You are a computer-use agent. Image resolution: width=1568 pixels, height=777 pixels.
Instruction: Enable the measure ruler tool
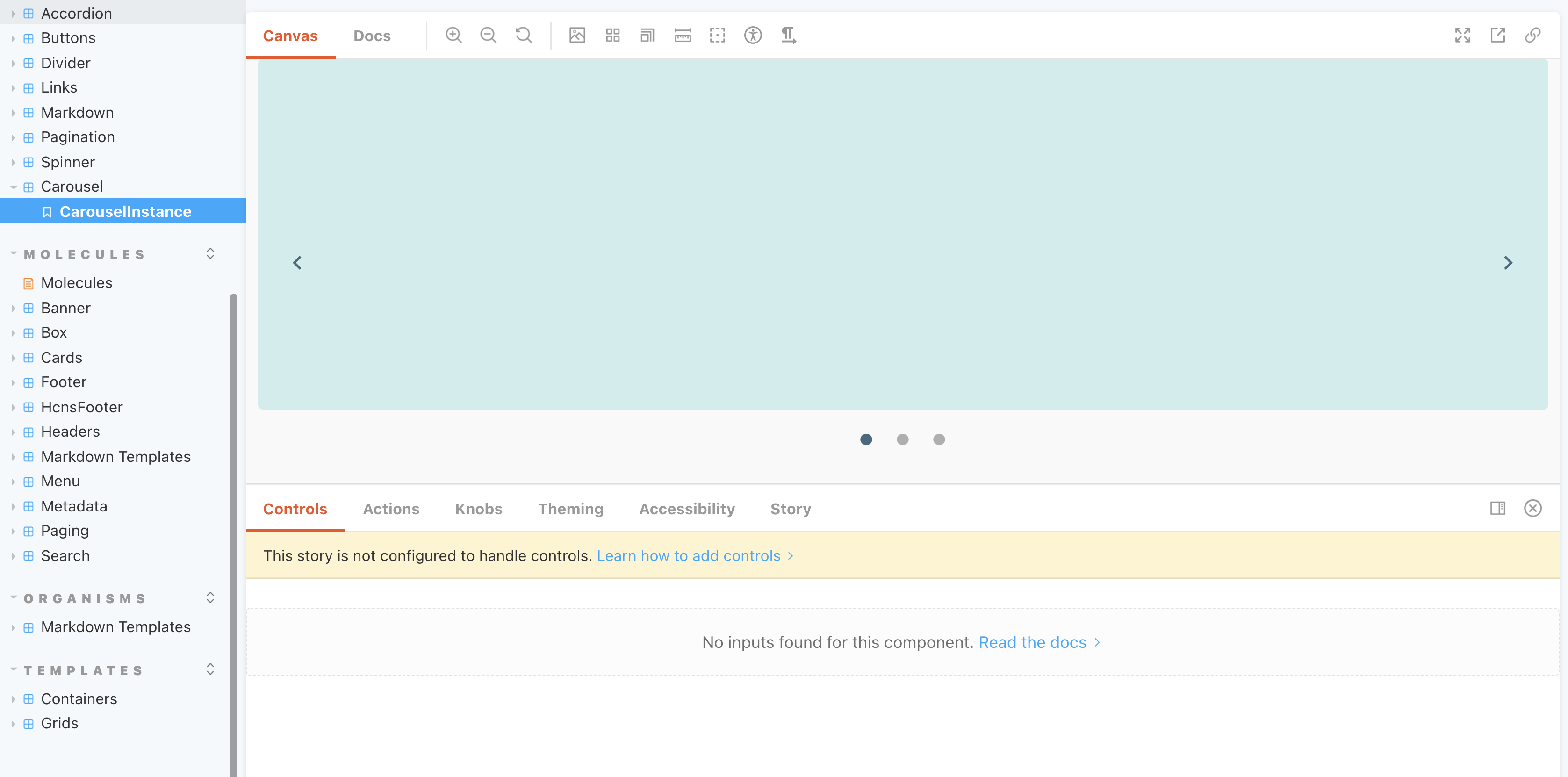683,36
